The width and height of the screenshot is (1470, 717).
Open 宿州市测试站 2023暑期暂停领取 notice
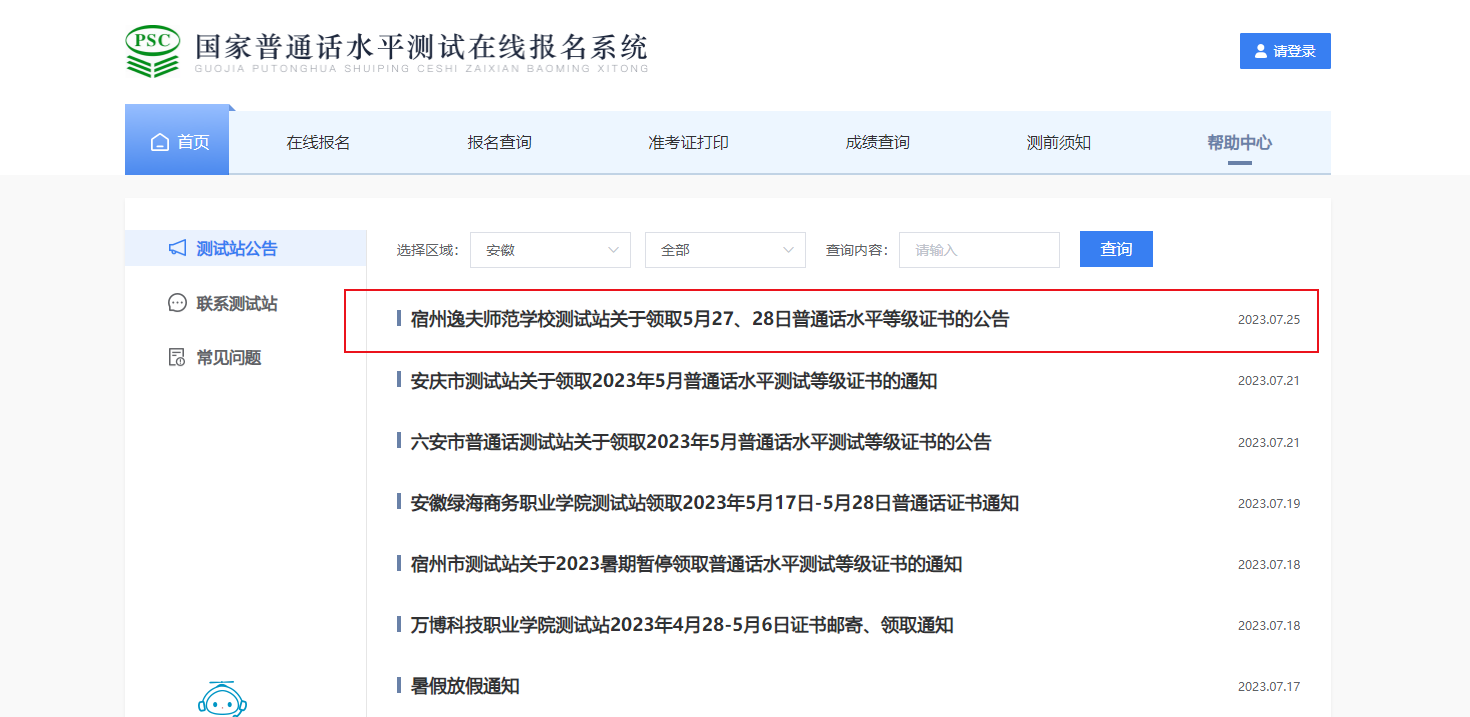pos(686,564)
